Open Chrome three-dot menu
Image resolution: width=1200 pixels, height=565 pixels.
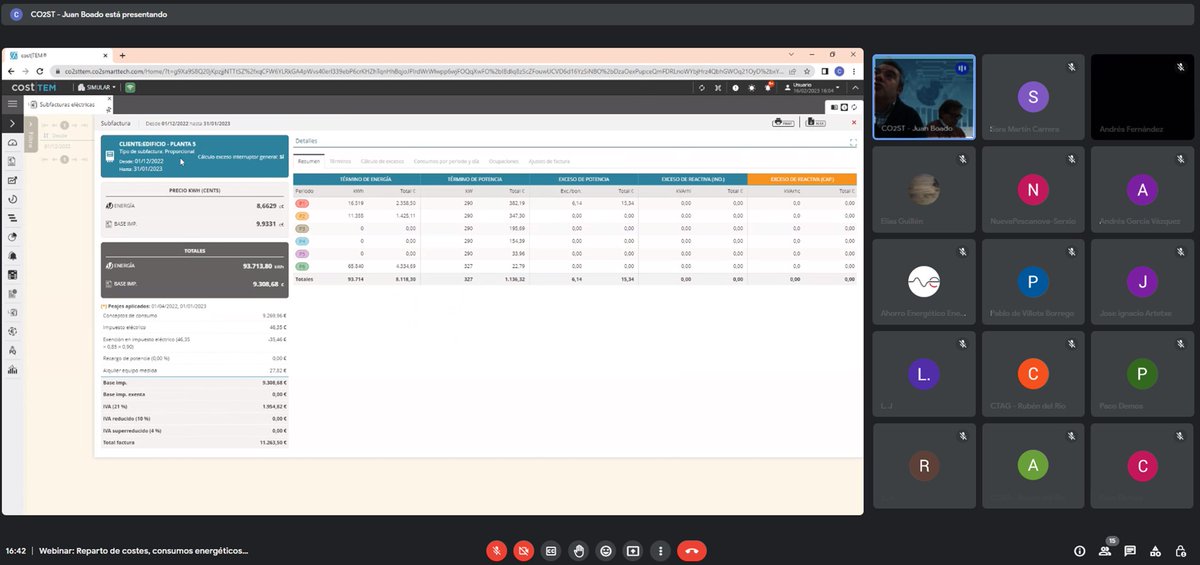[x=853, y=71]
